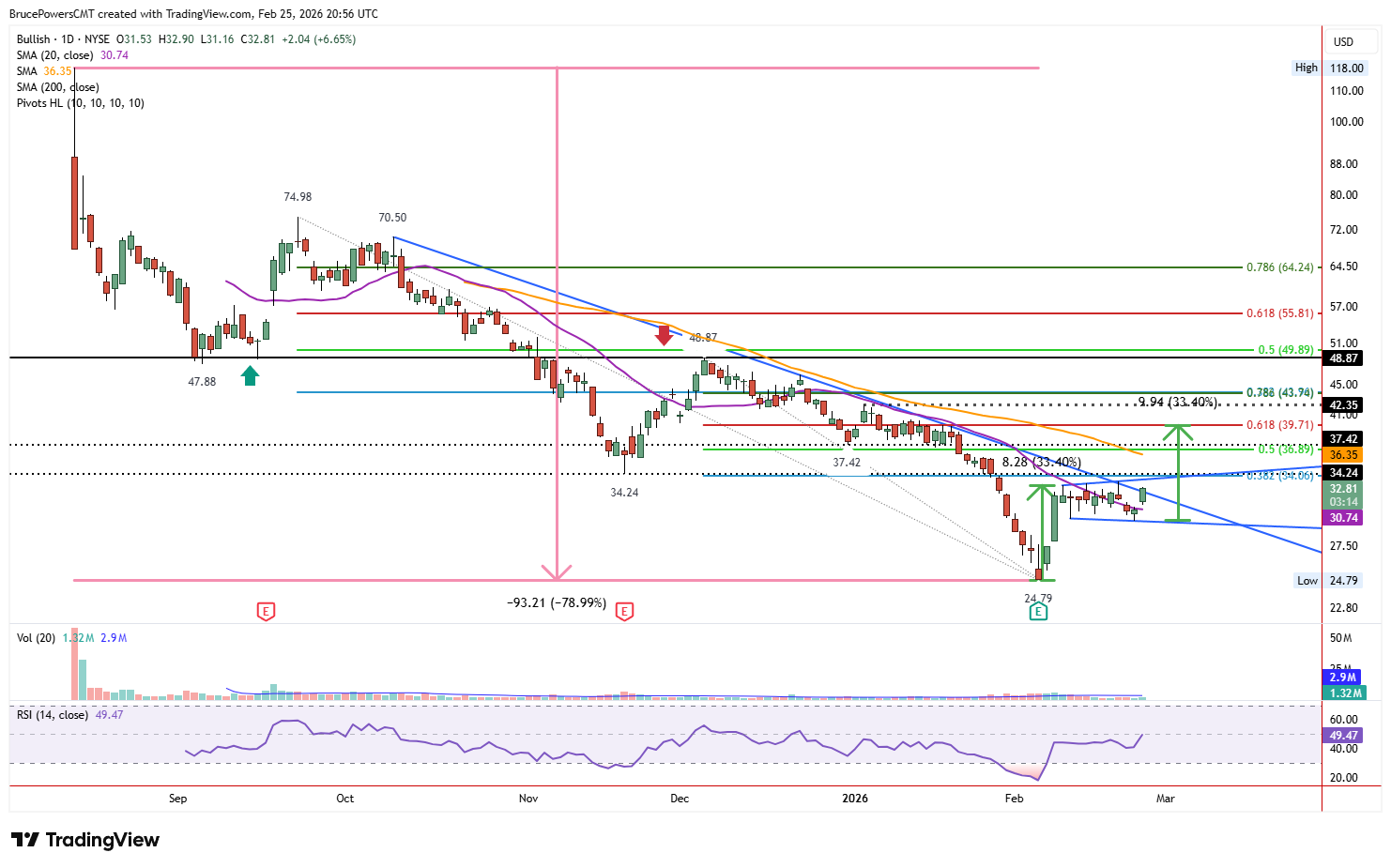Click the 8.28 (33.40%) measurement label

click(x=1042, y=463)
